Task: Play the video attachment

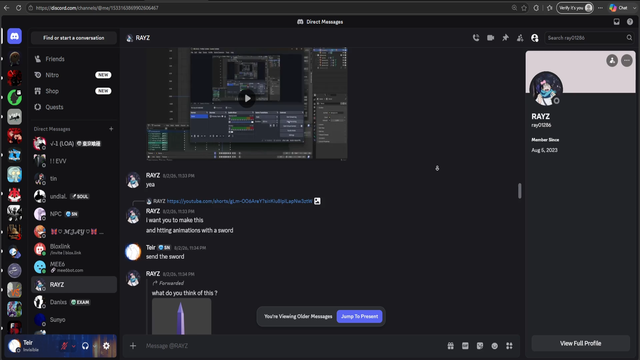Action: pos(247,98)
